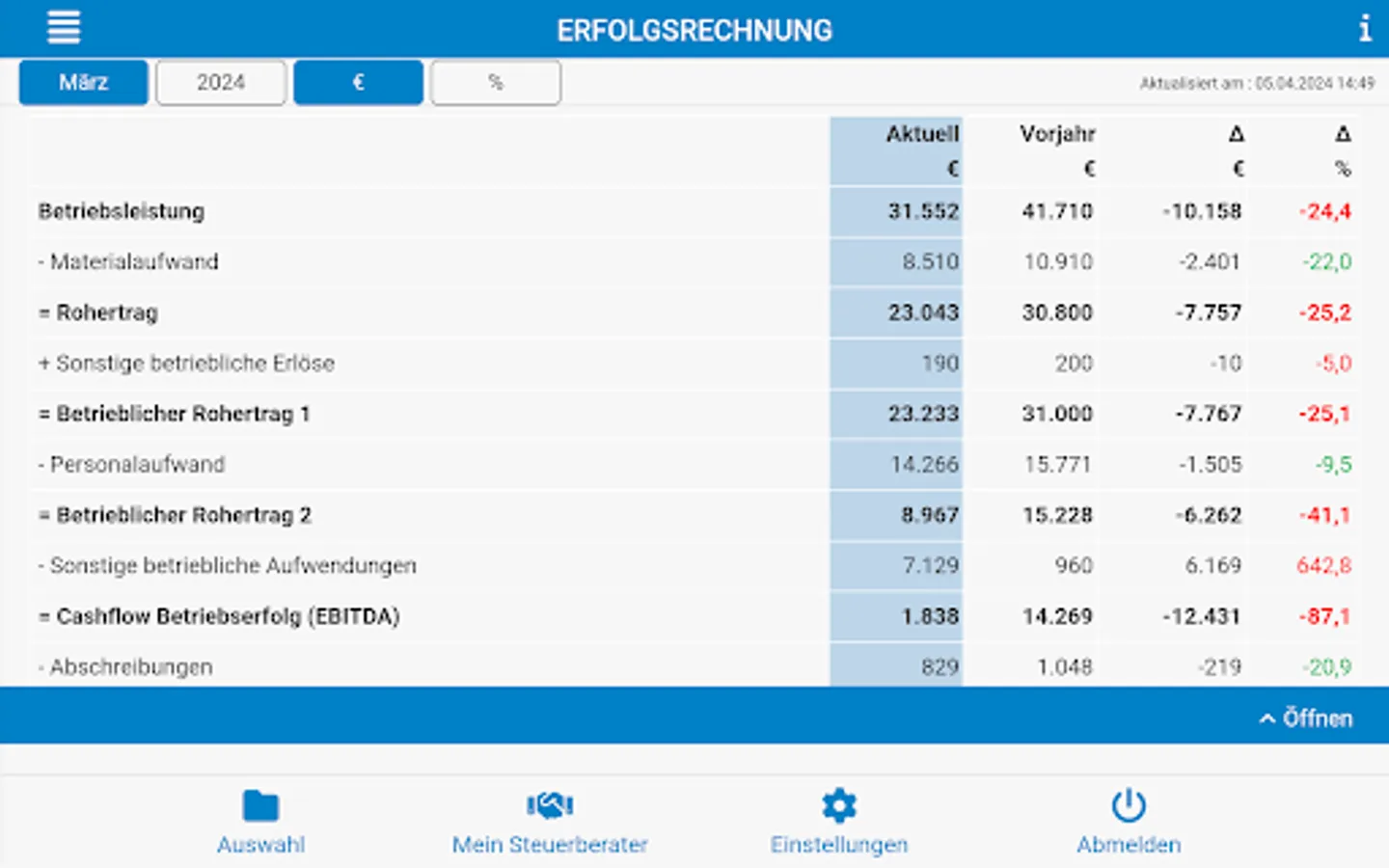Open the 2024 year selector
The width and height of the screenshot is (1389, 868).
pos(220,82)
